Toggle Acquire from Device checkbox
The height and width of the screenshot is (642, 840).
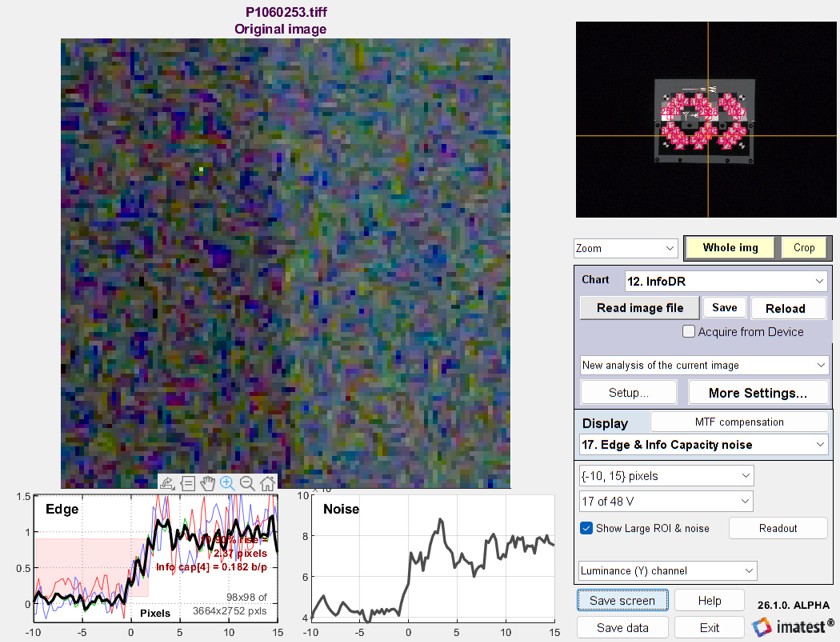[688, 332]
